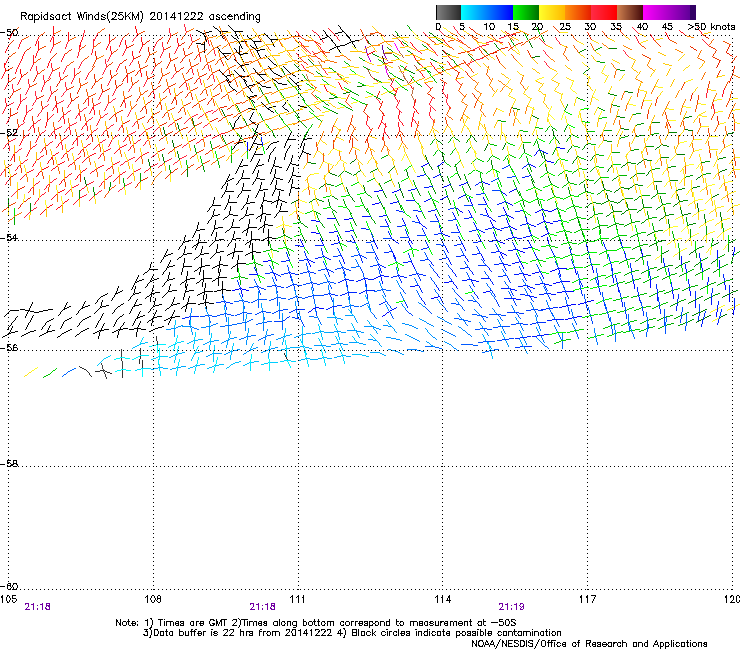Click the cyan-blue 5-15 knots color band
740x650 pixels.
[487, 12]
